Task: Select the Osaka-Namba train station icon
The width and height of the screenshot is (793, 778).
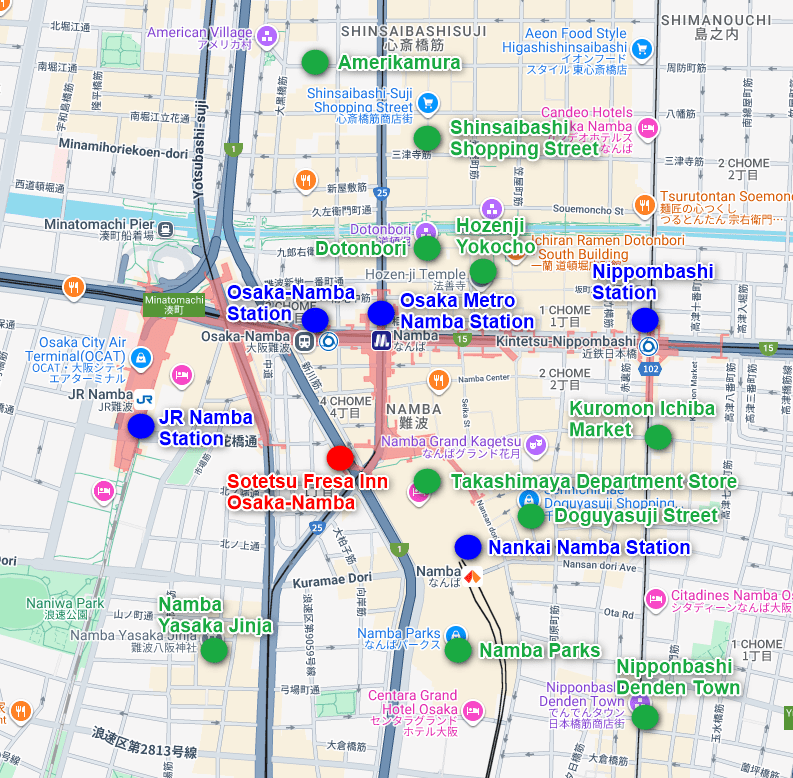Action: click(x=304, y=341)
